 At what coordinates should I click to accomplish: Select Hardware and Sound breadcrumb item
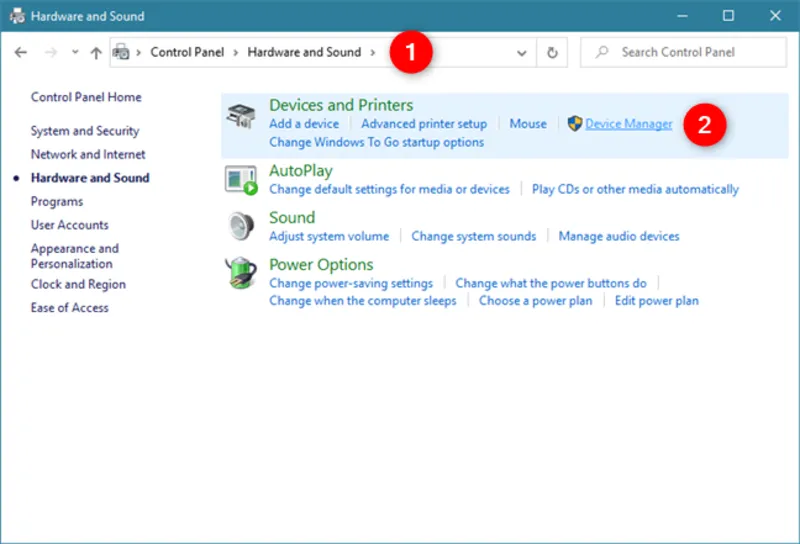coord(304,52)
